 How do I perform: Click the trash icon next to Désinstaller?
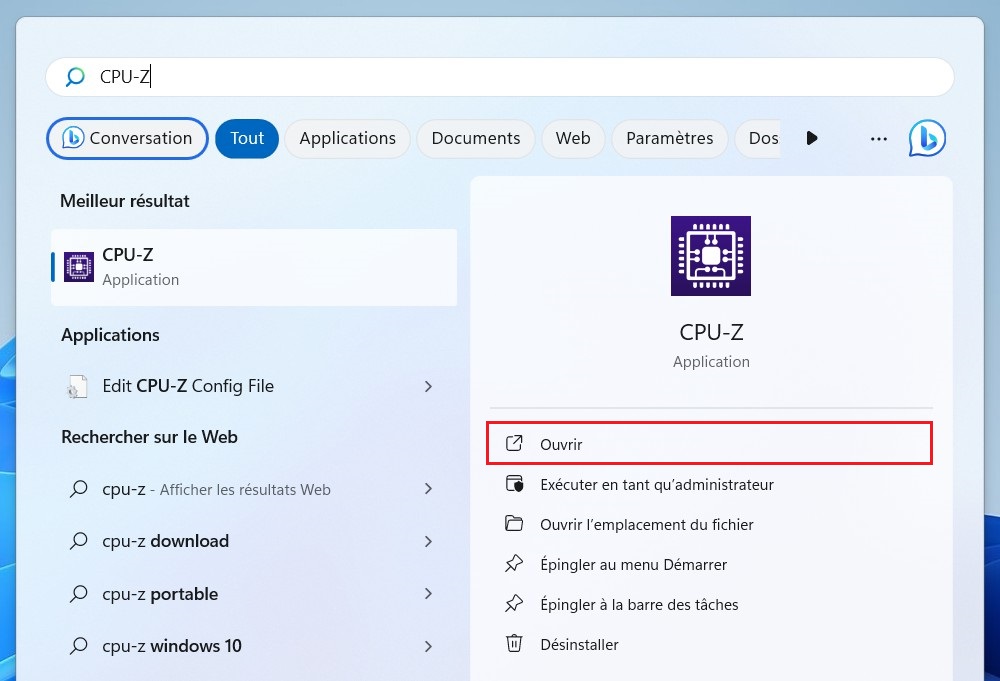coord(514,644)
